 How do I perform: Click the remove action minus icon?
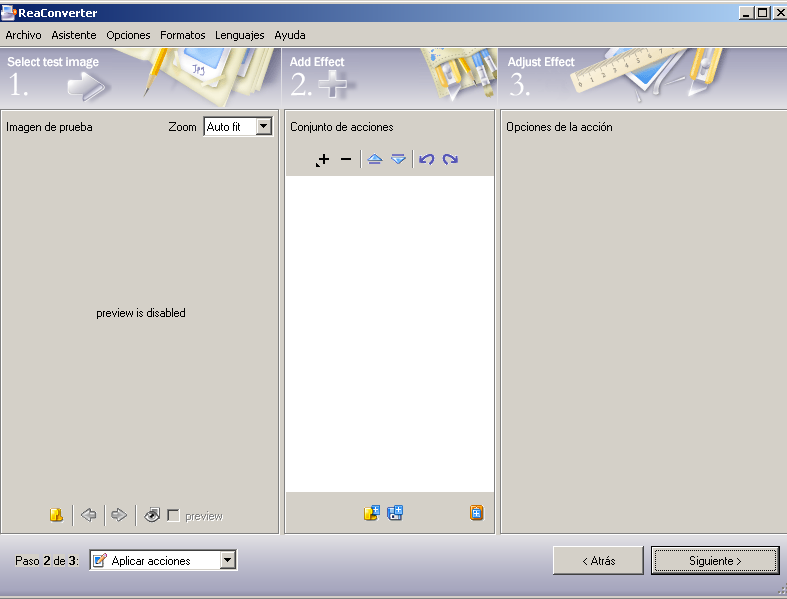pos(346,160)
